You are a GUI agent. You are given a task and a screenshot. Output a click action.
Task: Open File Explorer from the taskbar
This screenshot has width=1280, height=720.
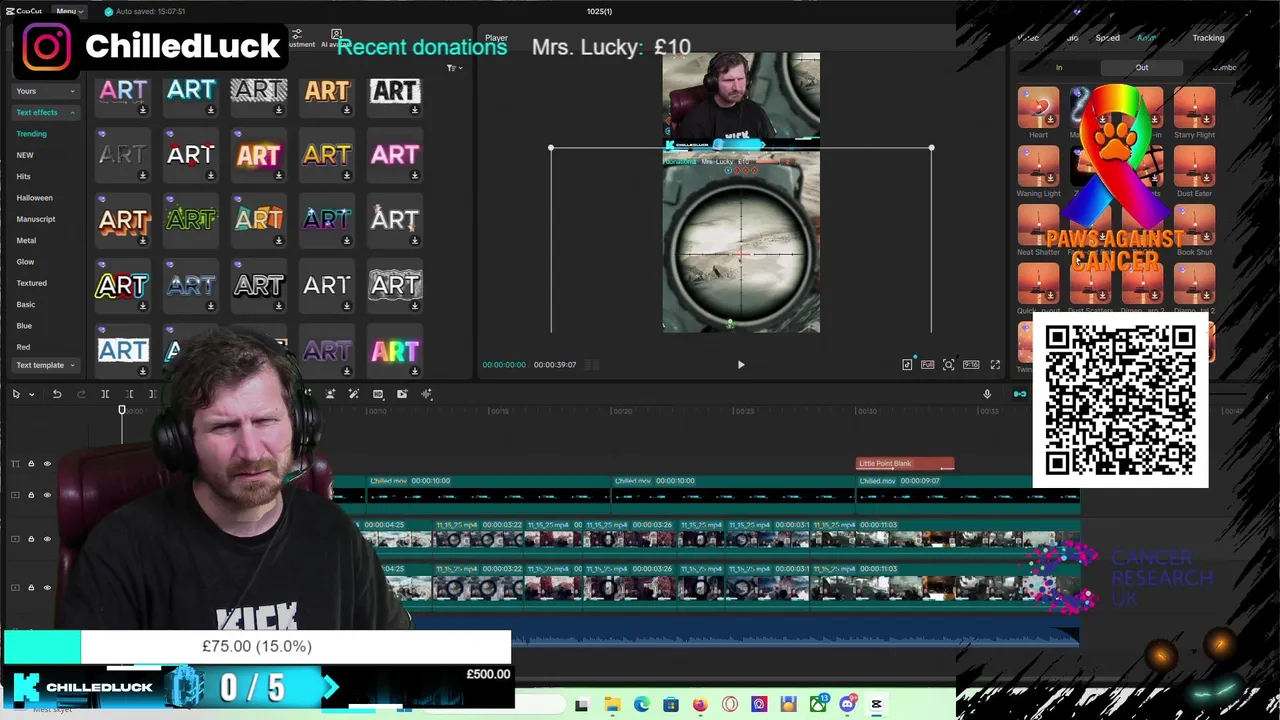(612, 705)
